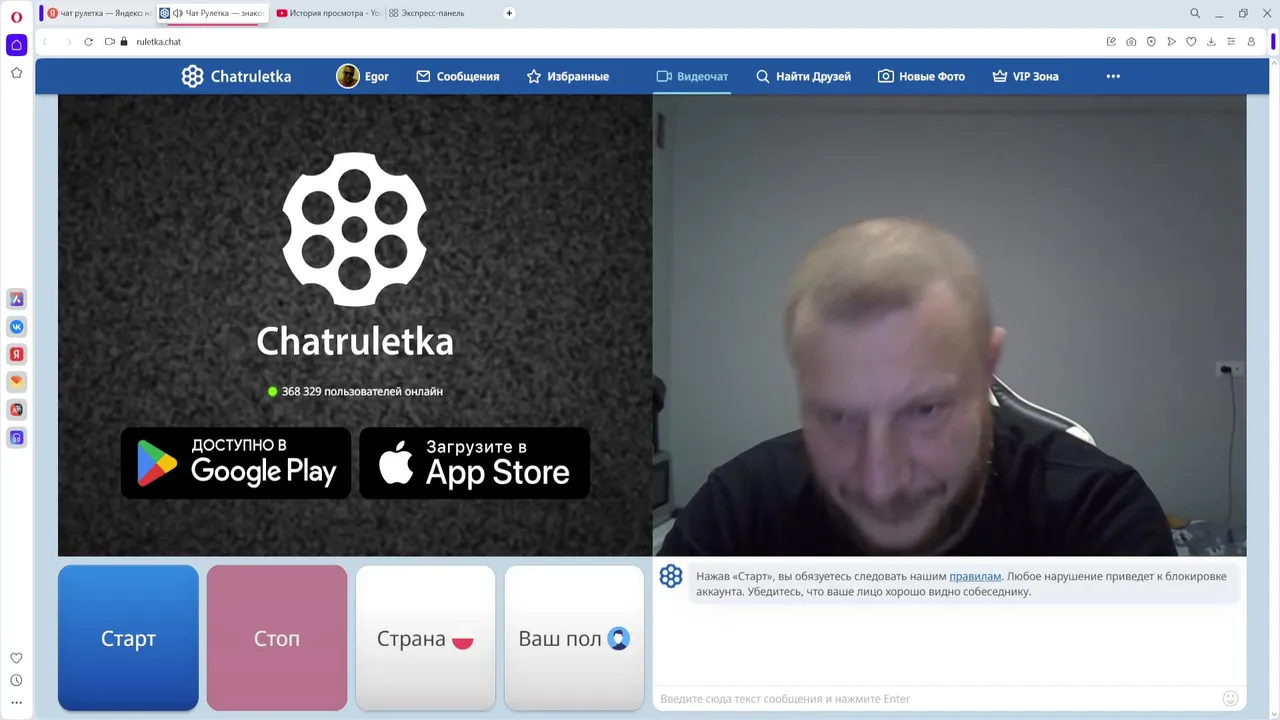The height and width of the screenshot is (720, 1280).
Task: Open the downloads icon
Action: [x=1211, y=42]
